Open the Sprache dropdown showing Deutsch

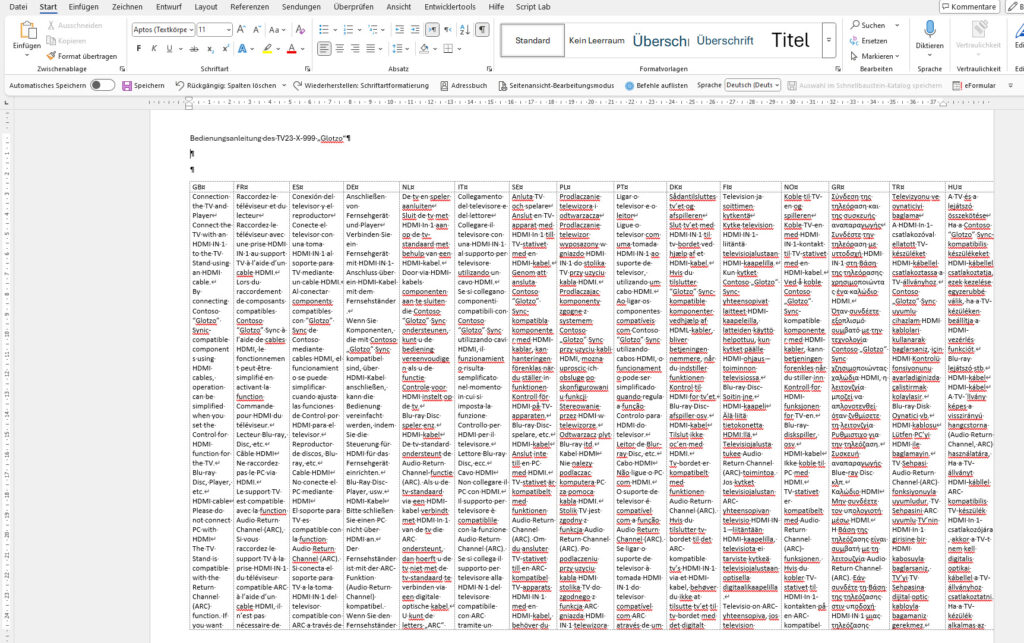tap(752, 85)
